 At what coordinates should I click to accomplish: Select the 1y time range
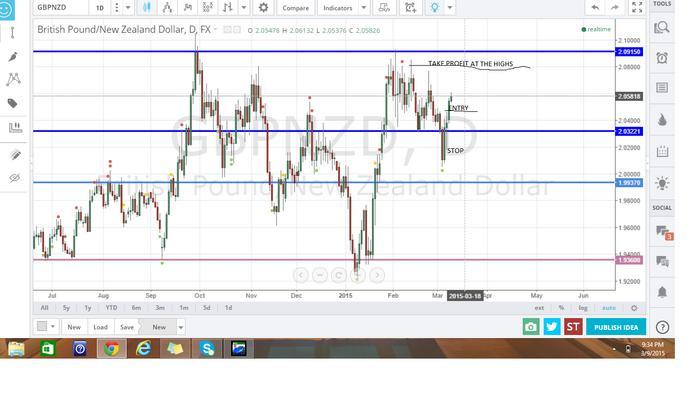[x=88, y=307]
